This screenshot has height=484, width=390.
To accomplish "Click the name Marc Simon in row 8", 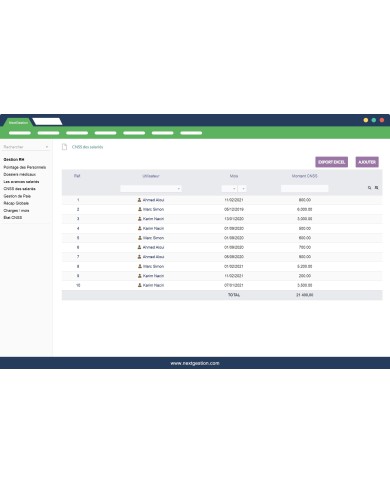I will (x=153, y=266).
